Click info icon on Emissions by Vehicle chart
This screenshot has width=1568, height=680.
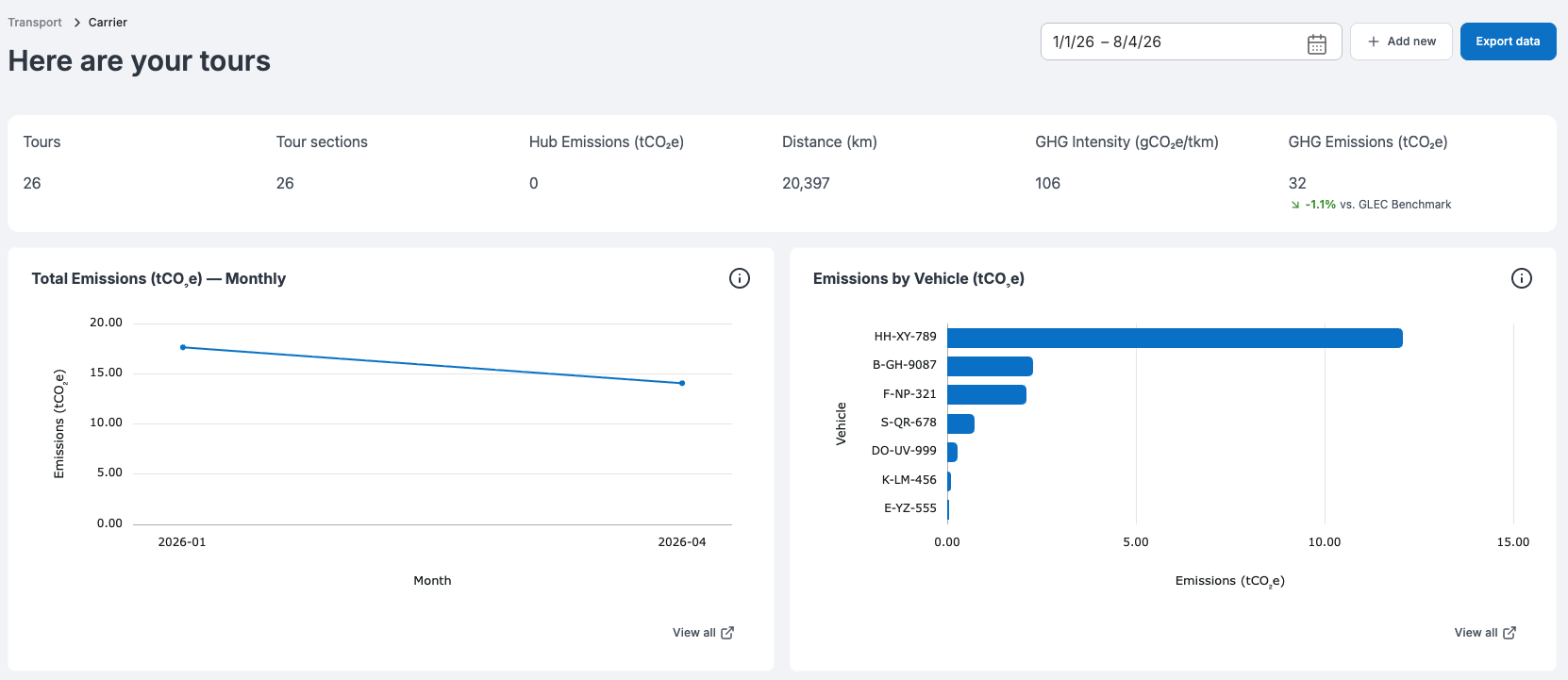(1522, 278)
